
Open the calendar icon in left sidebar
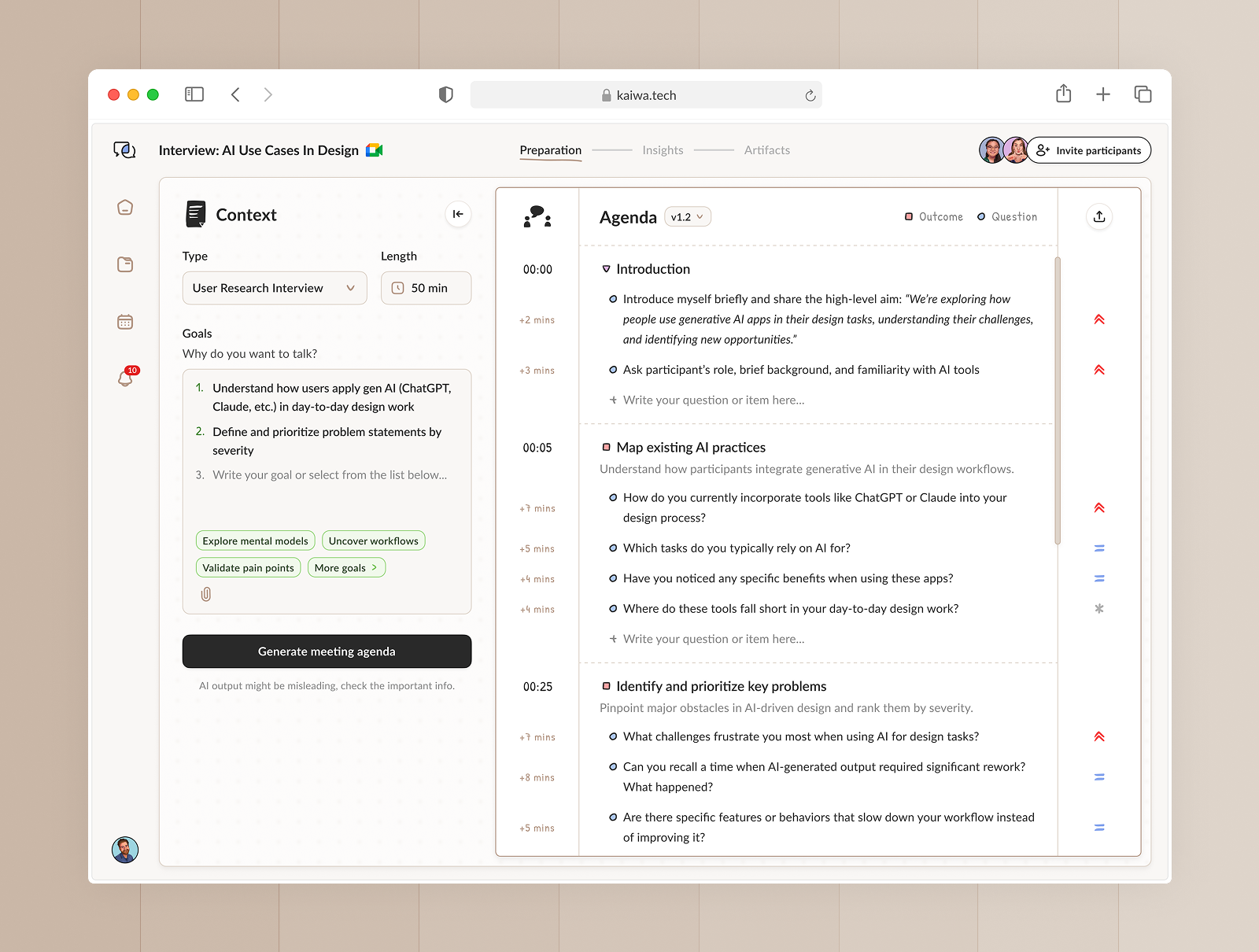(x=125, y=321)
